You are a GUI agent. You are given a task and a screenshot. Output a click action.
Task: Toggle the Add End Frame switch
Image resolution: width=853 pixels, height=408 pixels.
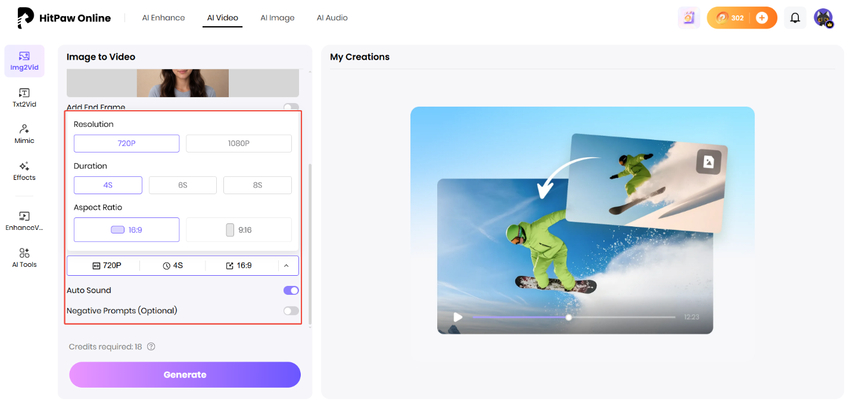[291, 107]
